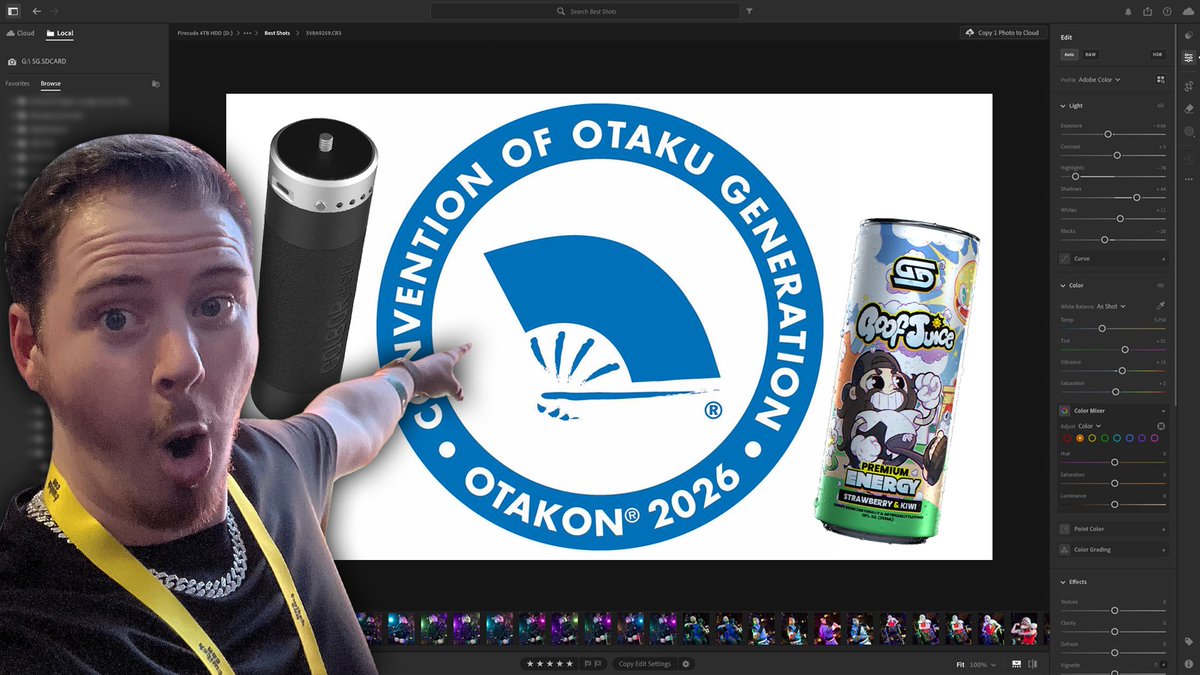The image size is (1200, 675).
Task: Select the blue color mixer circle
Action: tap(1128, 438)
